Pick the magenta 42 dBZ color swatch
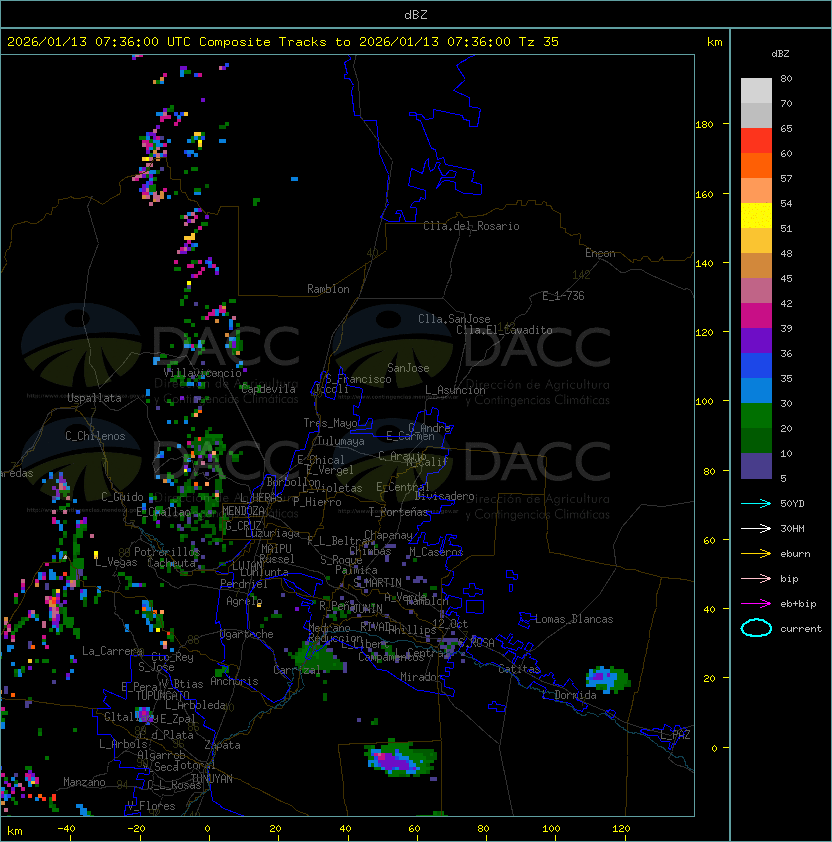 tap(756, 316)
